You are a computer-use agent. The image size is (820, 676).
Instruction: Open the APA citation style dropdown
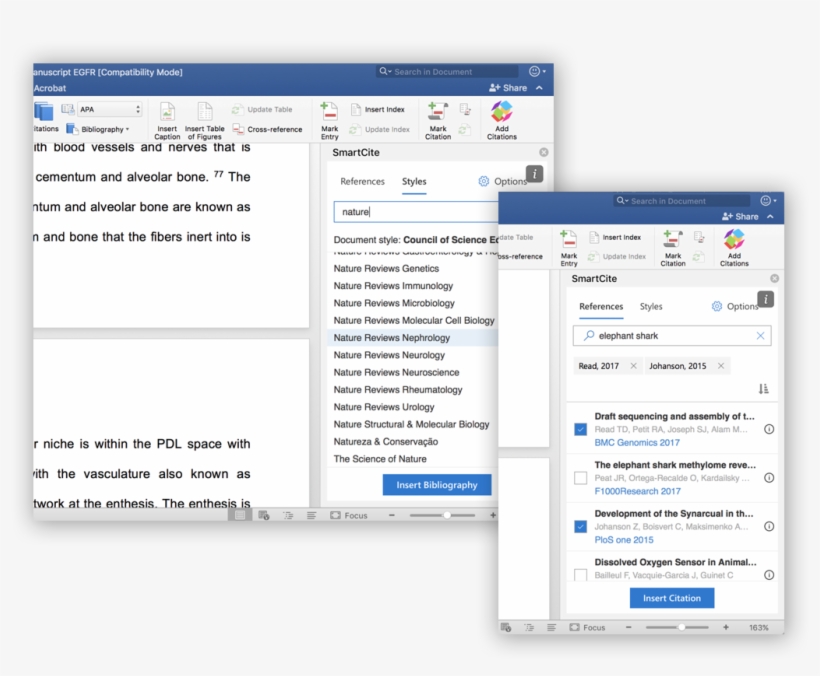(110, 110)
